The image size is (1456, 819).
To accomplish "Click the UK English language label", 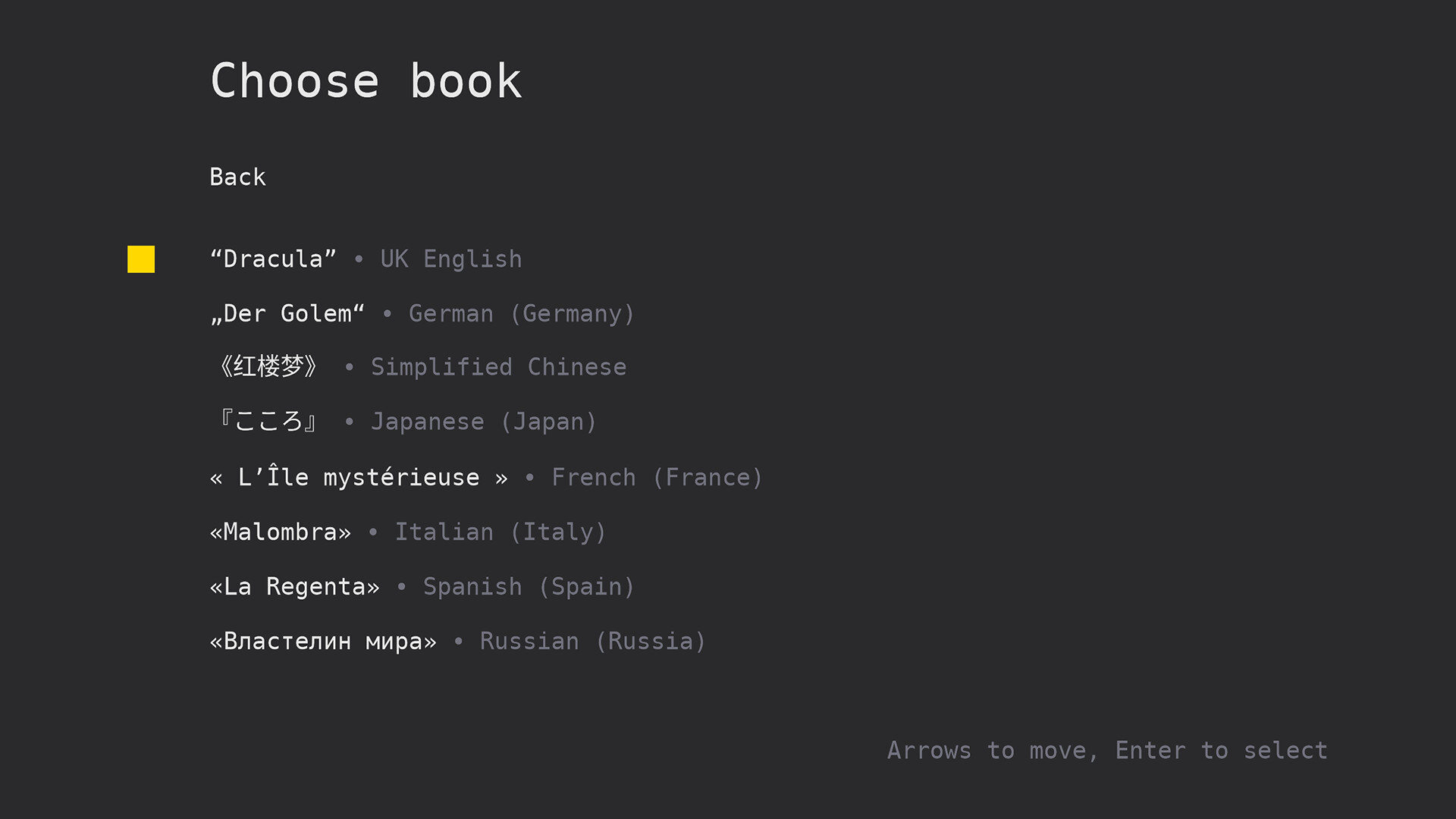I will 450,259.
